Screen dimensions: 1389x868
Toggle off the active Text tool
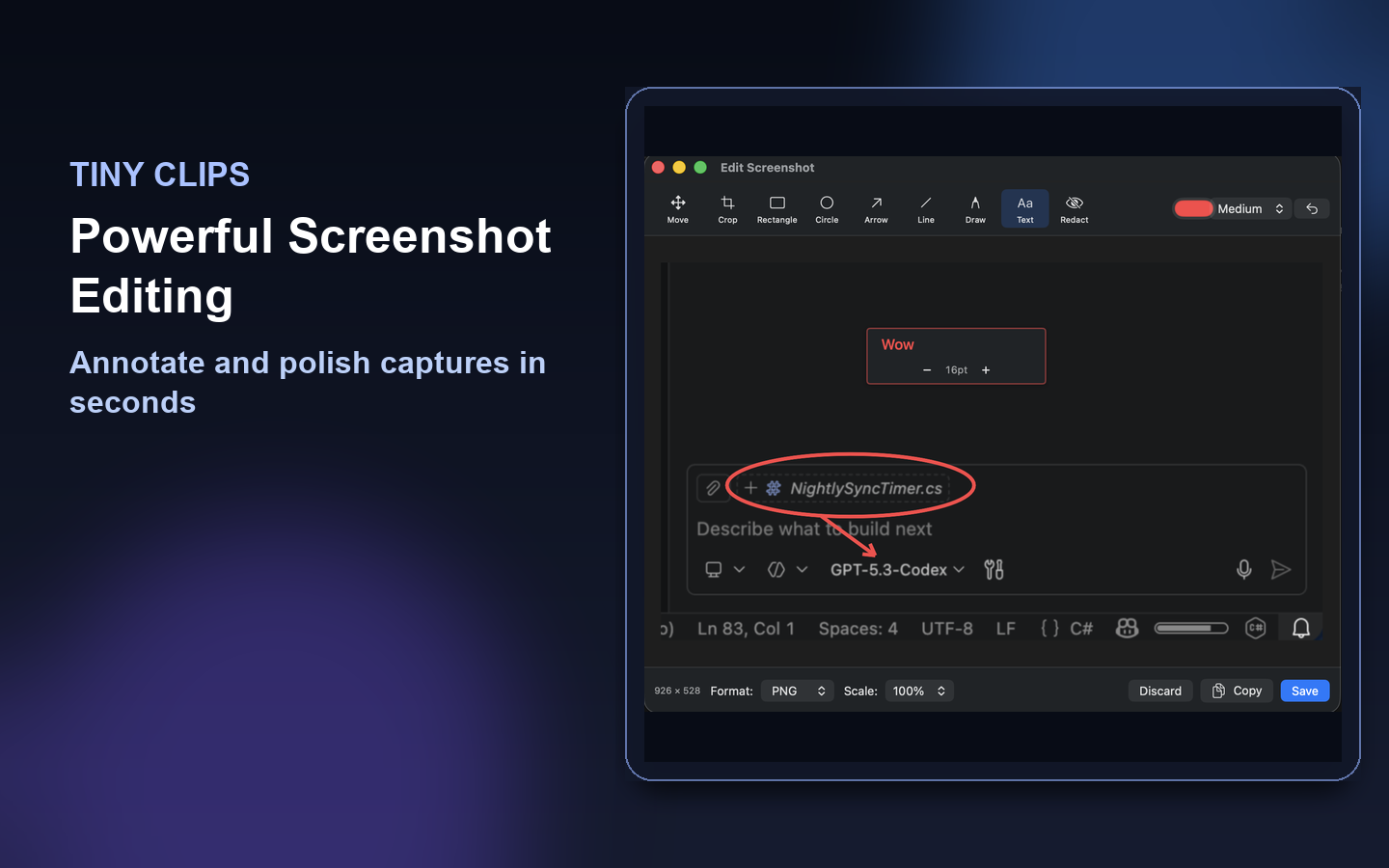(1024, 207)
